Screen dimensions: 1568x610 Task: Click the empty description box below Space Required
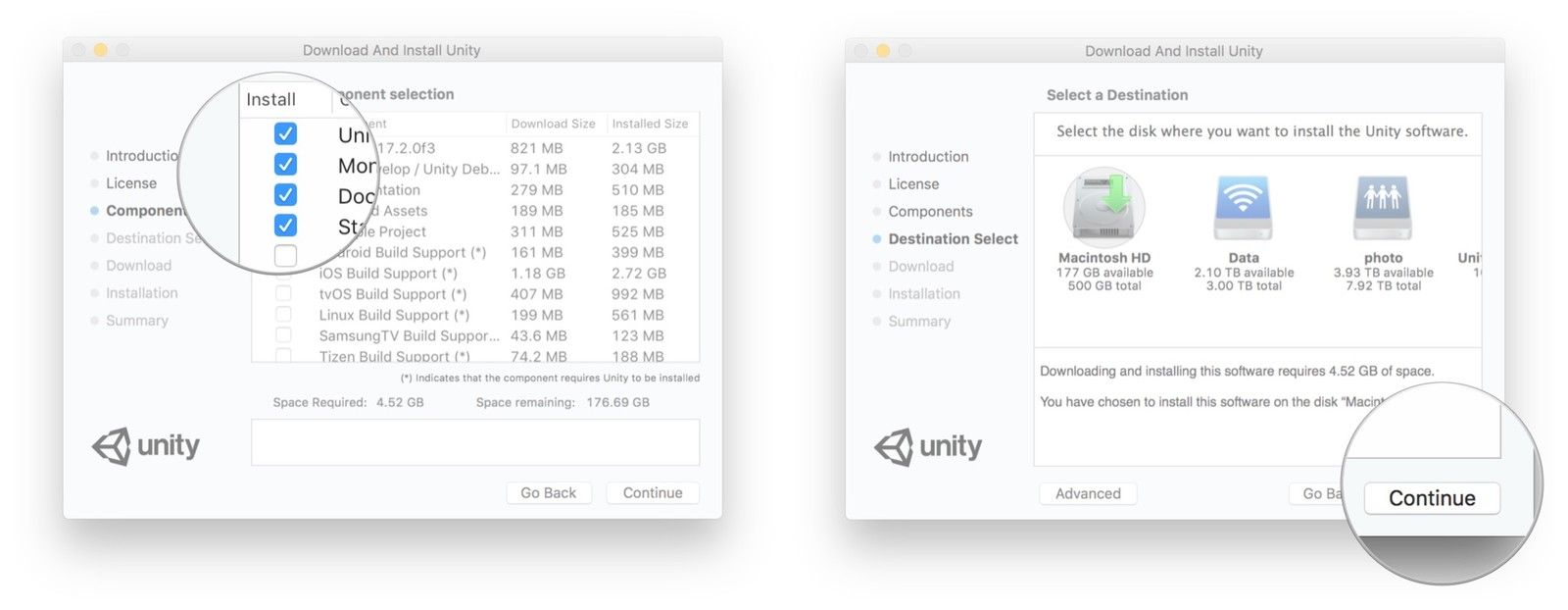click(475, 442)
